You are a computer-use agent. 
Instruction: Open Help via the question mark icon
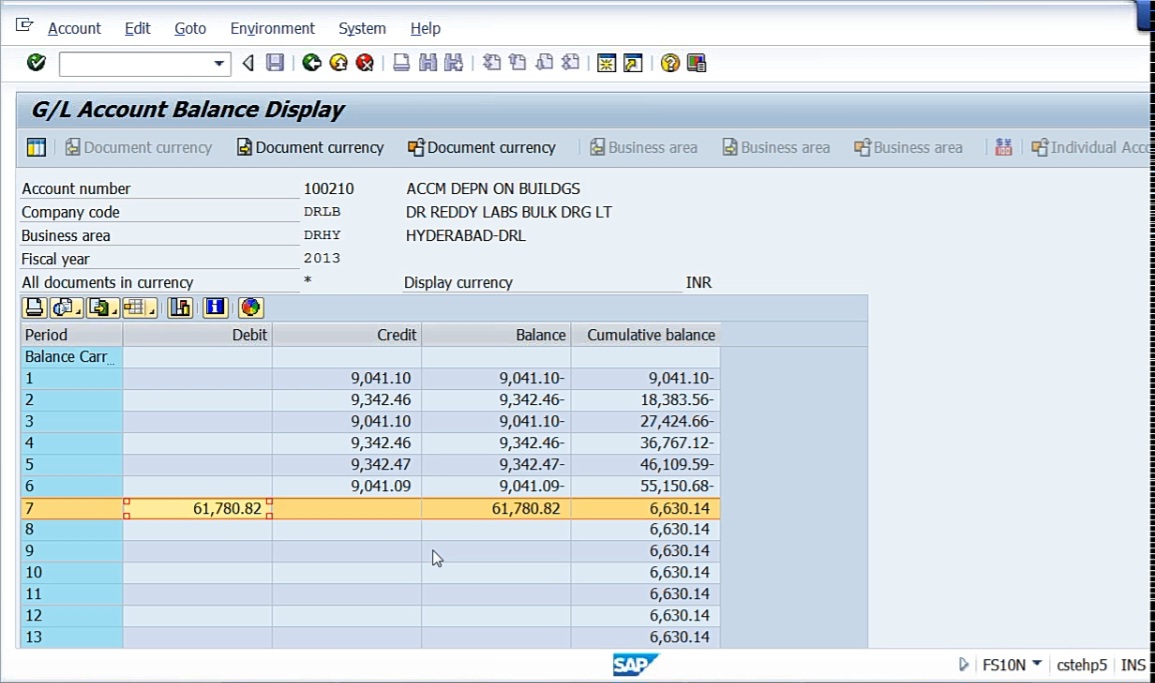point(670,63)
